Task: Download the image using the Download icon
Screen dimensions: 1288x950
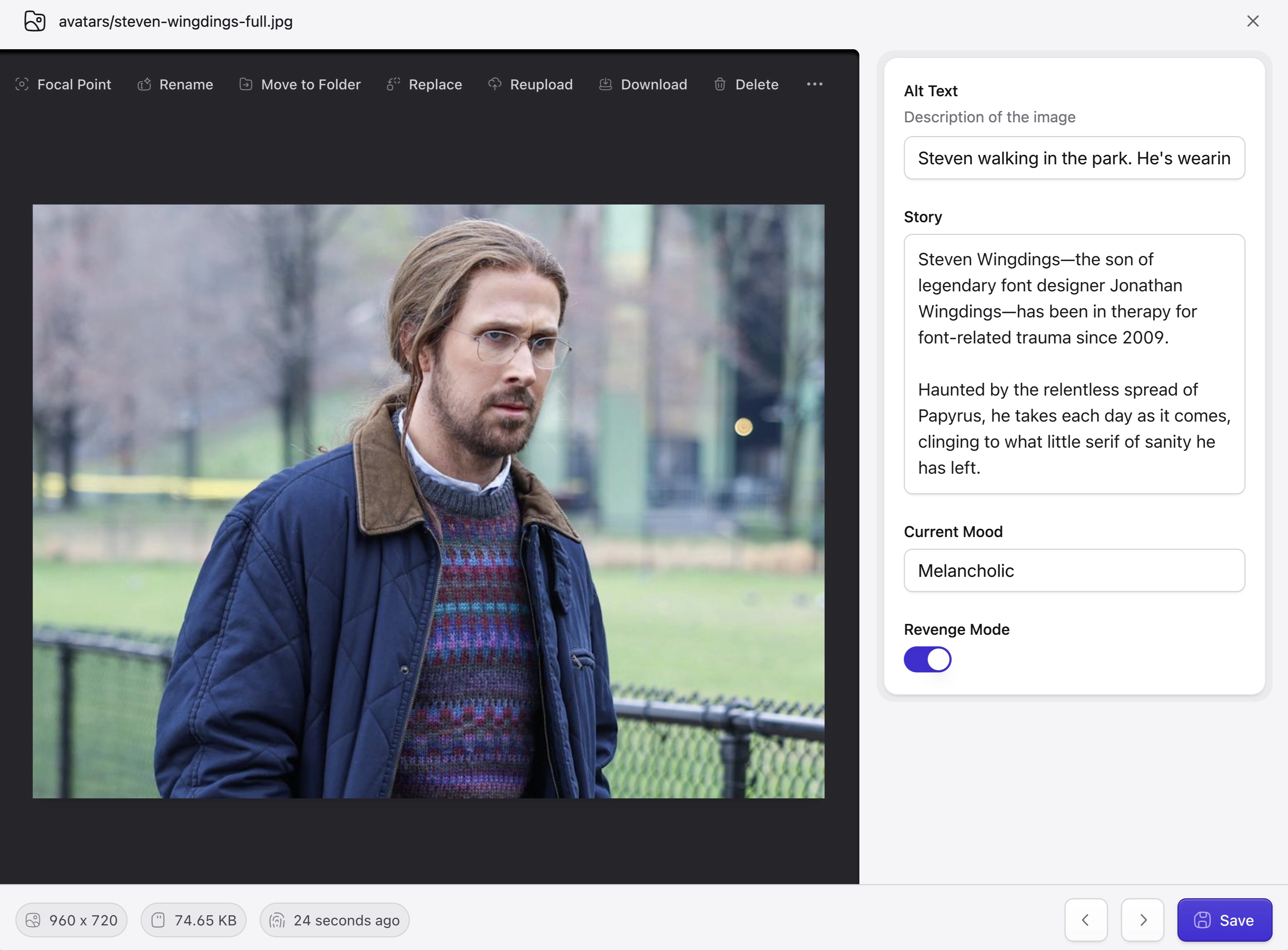Action: point(605,84)
